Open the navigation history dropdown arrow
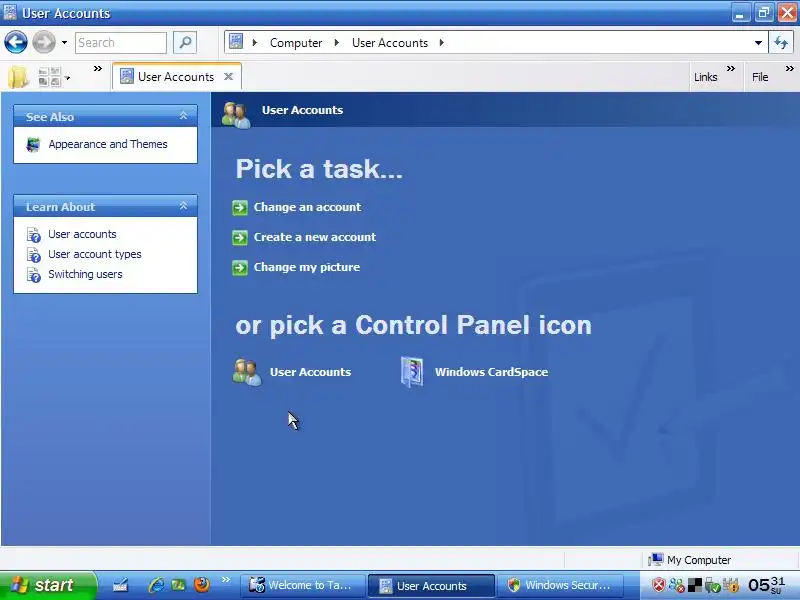This screenshot has height=600, width=800. coord(64,42)
